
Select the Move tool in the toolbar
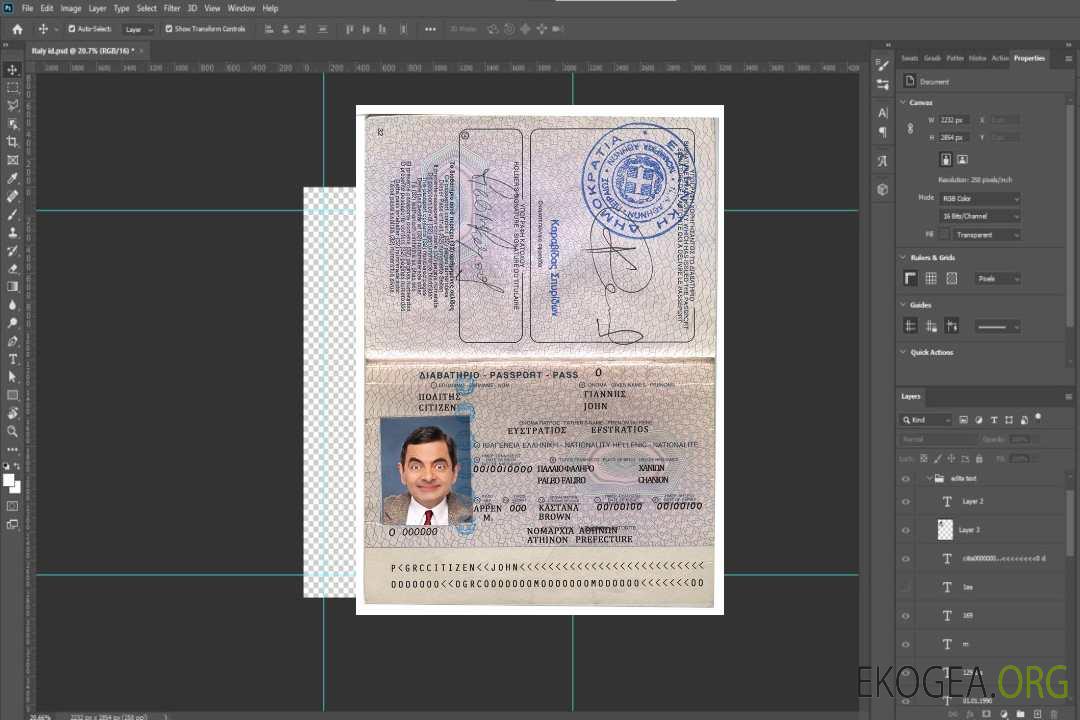click(x=12, y=70)
